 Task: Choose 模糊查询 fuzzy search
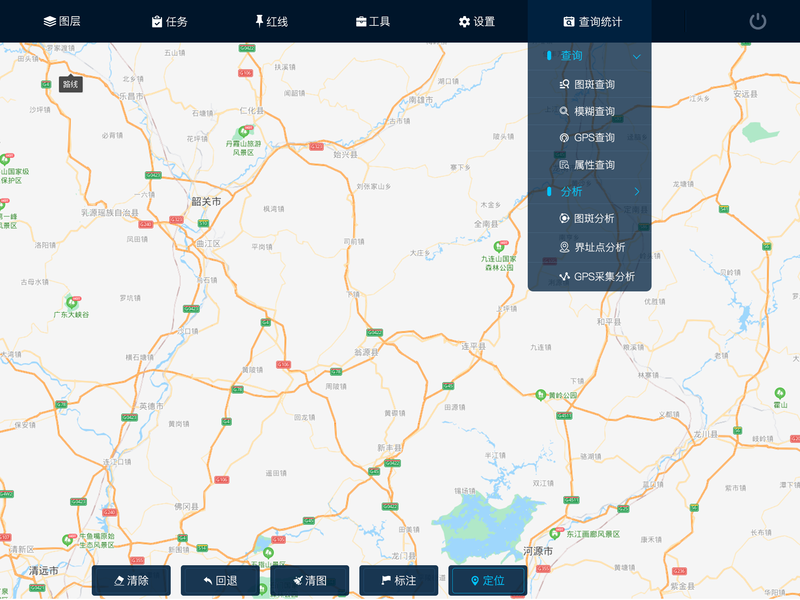click(x=590, y=111)
